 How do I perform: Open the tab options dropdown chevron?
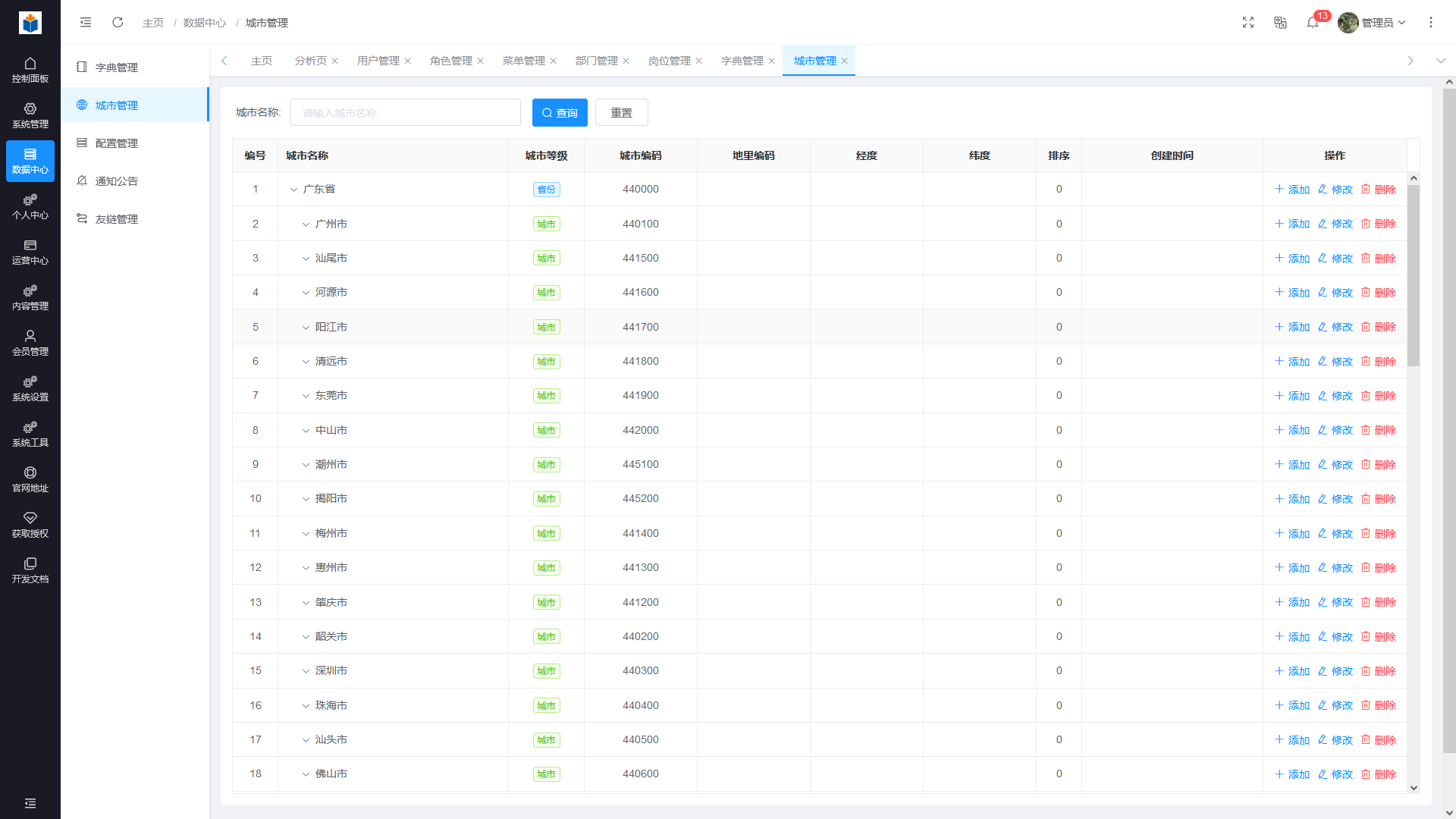coord(1441,61)
